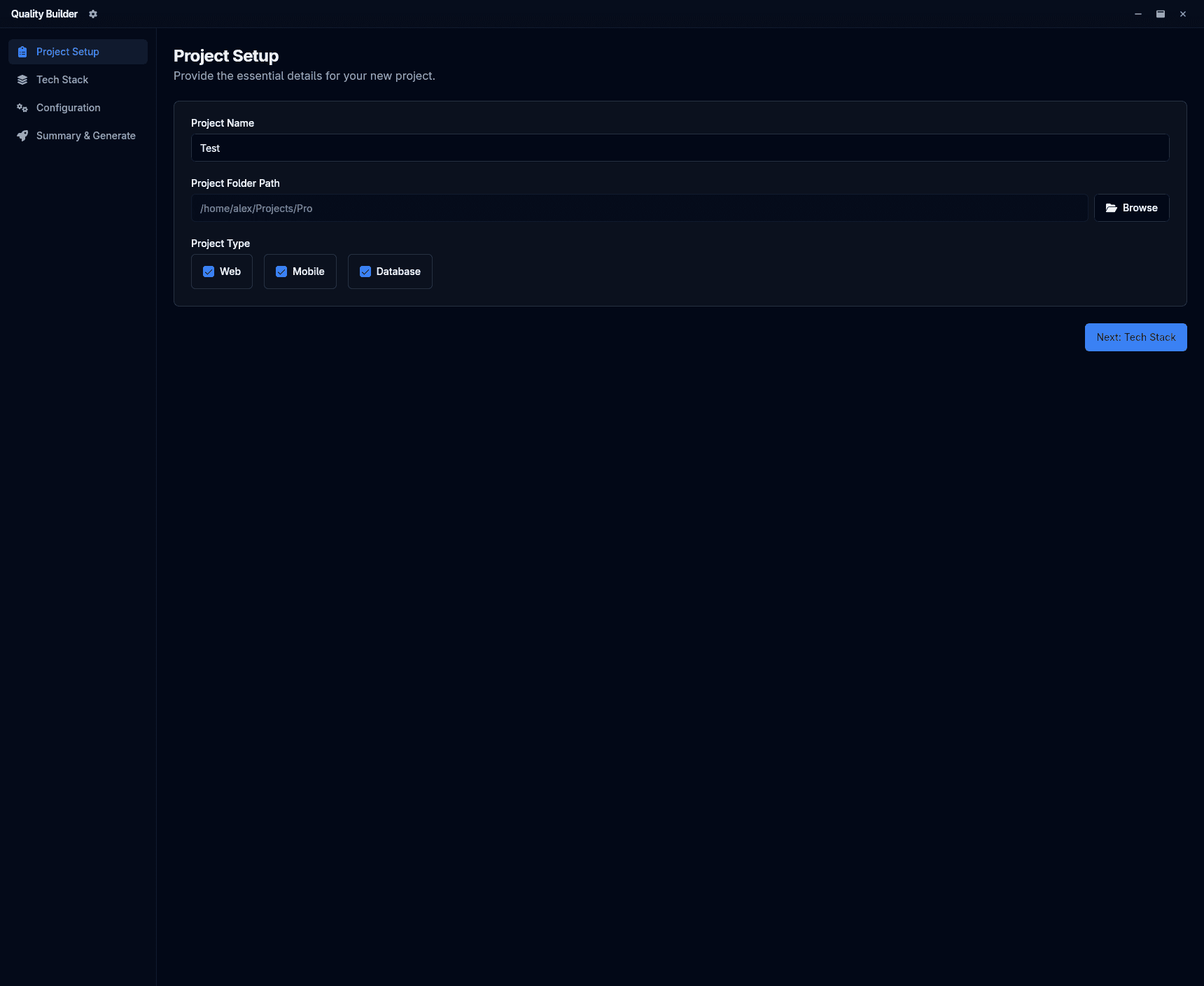The width and height of the screenshot is (1204, 986).
Task: Click the layers icon beside Tech Stack
Action: tap(22, 80)
